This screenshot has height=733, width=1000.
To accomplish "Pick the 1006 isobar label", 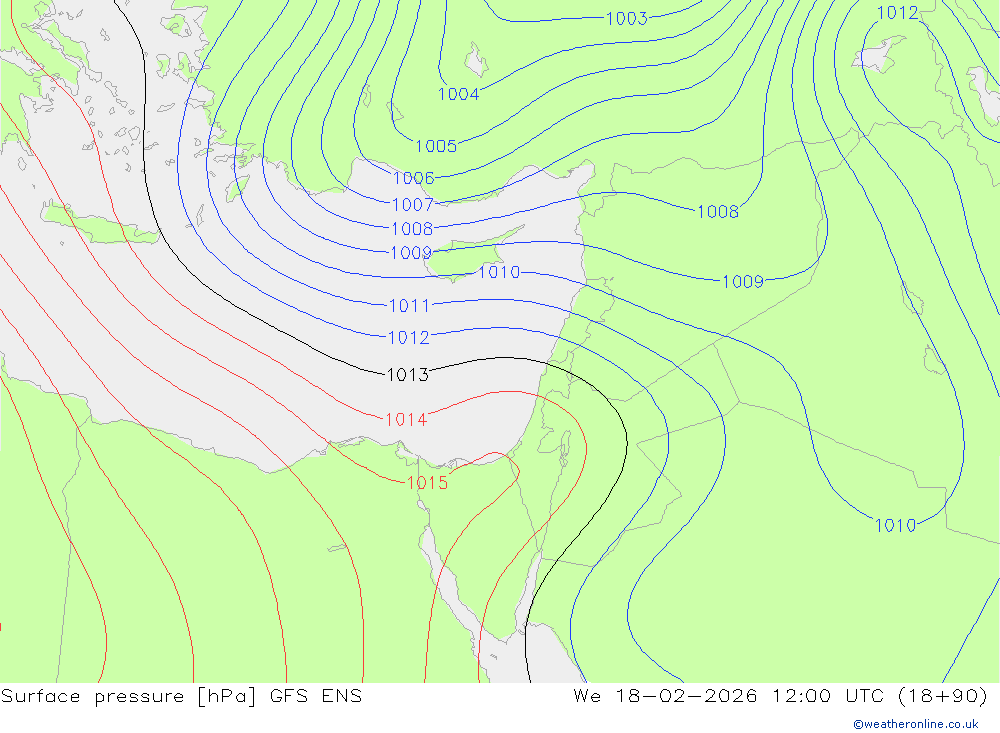I will pos(413,178).
